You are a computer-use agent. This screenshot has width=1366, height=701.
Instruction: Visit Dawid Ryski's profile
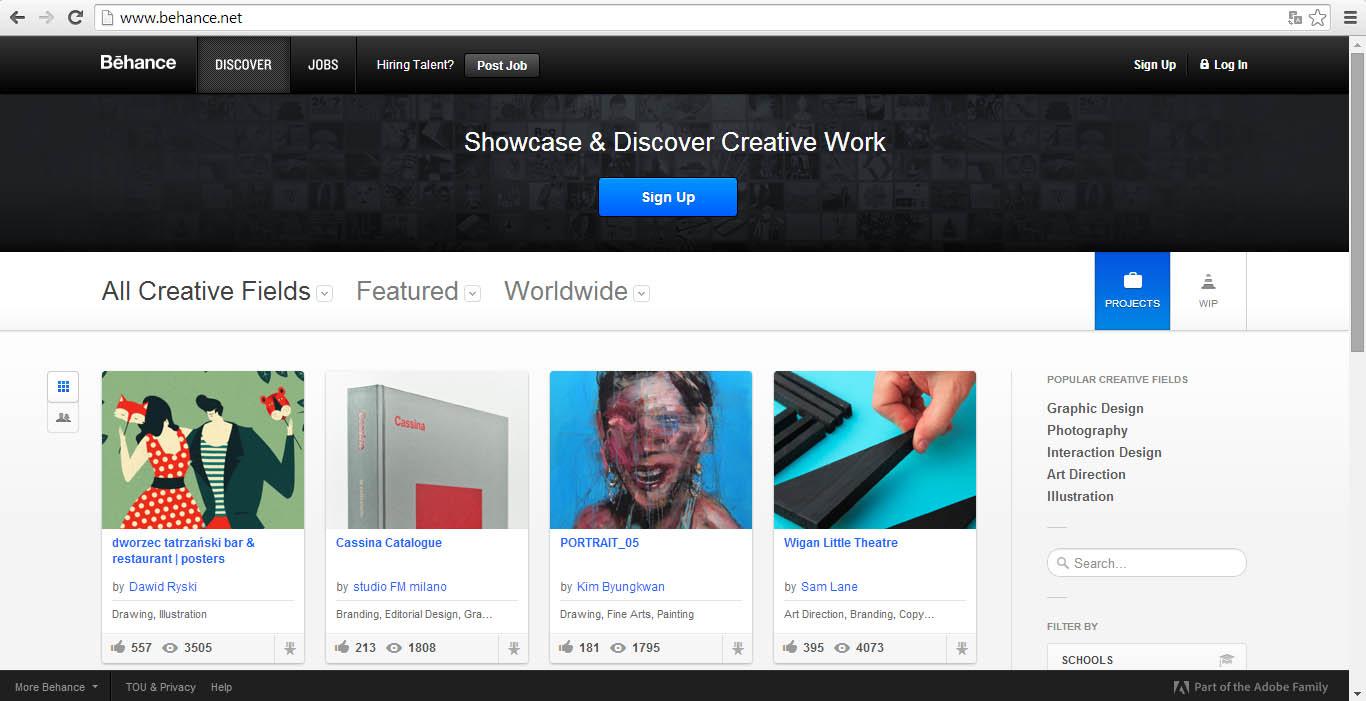click(x=163, y=587)
